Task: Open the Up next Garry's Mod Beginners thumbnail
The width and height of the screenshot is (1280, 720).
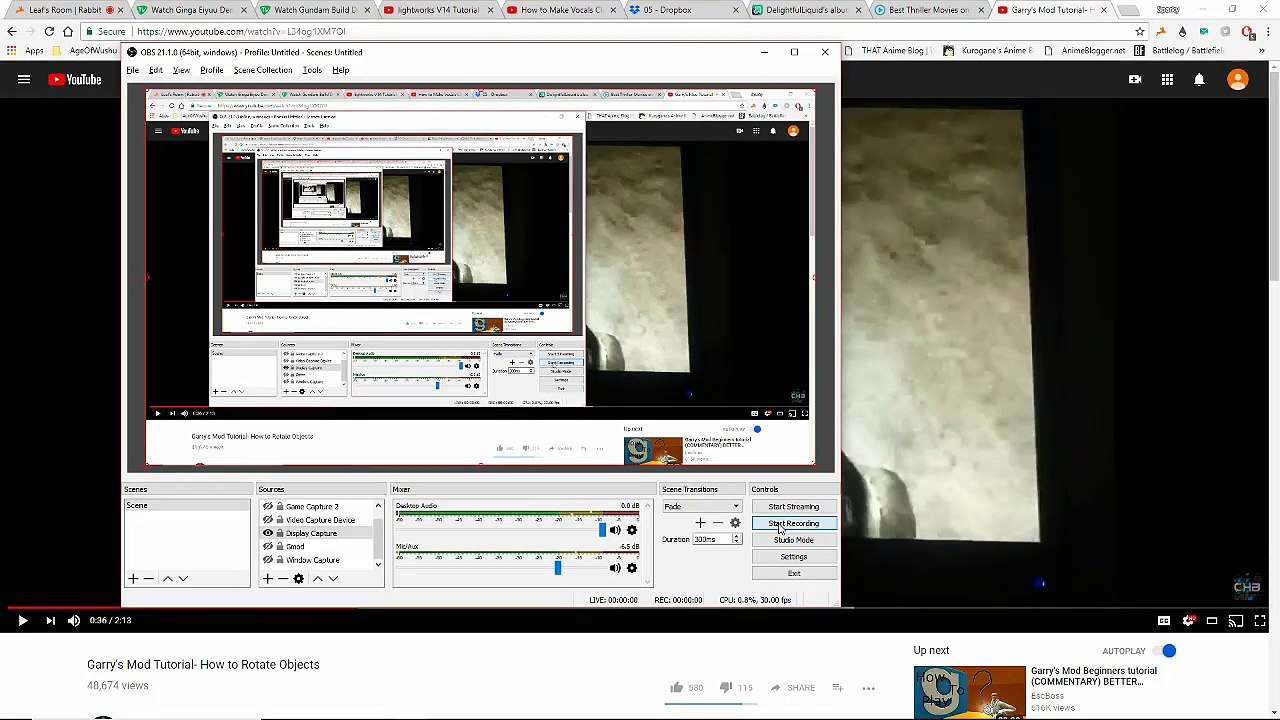Action: (x=969, y=692)
